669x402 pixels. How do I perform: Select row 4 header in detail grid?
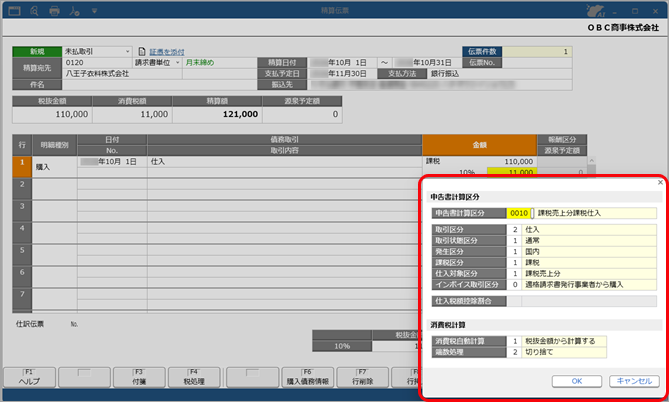pos(22,233)
